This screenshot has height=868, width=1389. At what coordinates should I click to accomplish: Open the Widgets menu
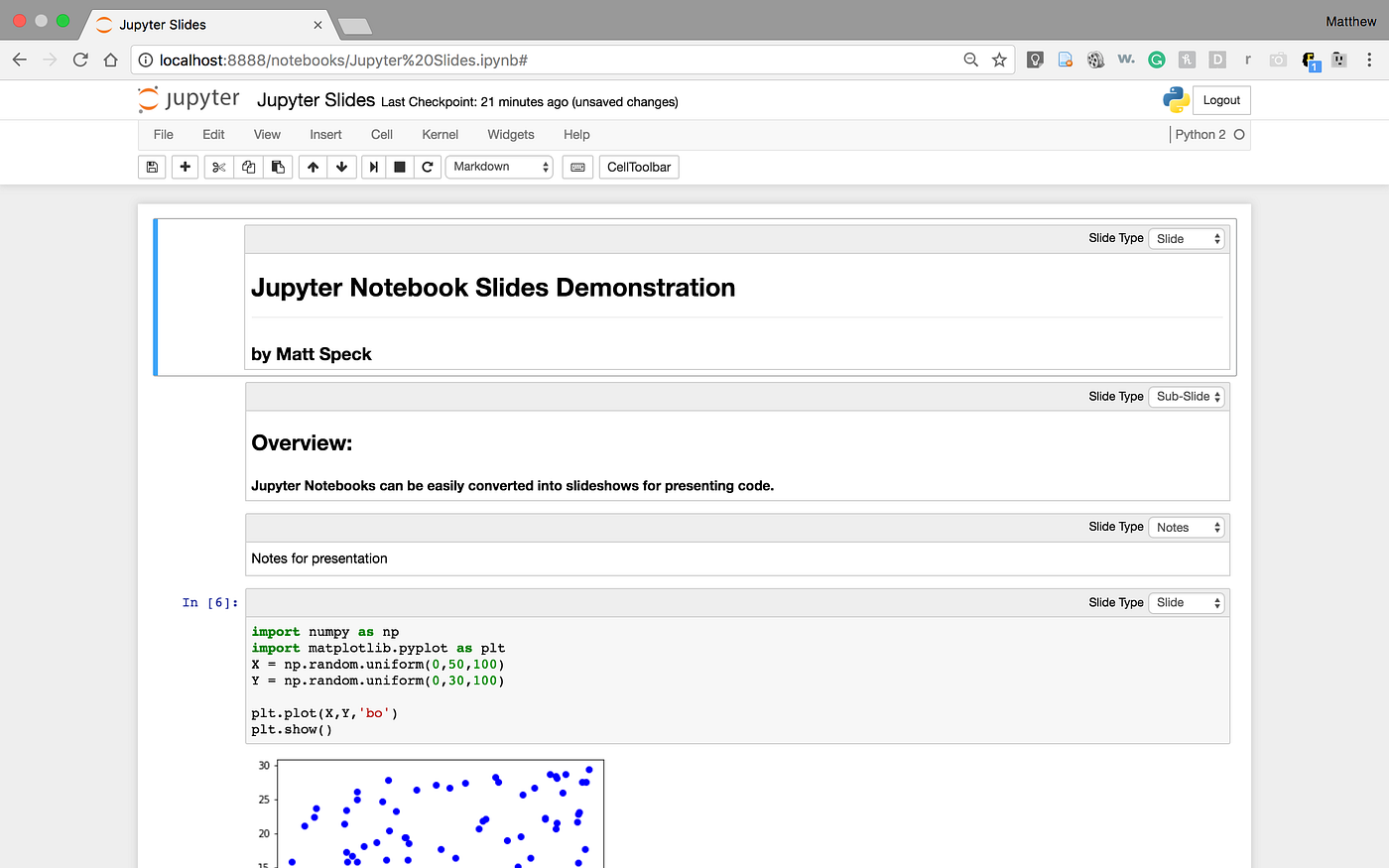click(x=510, y=134)
